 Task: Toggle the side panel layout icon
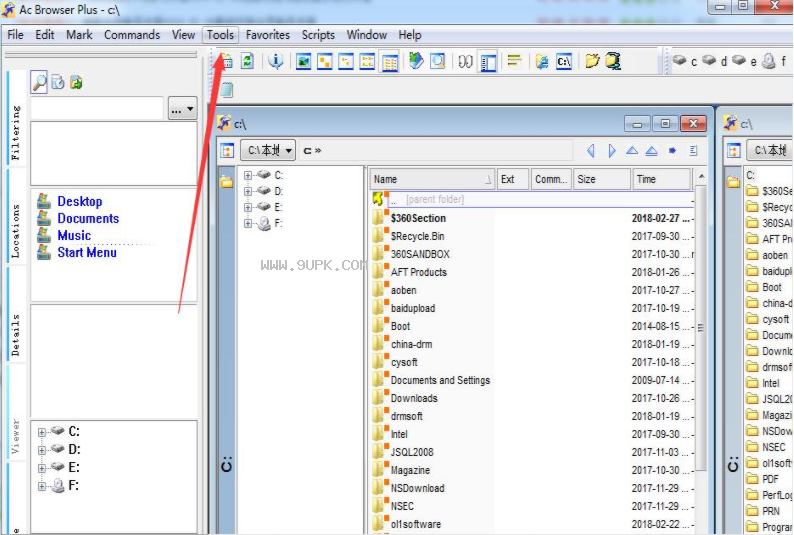(x=488, y=63)
